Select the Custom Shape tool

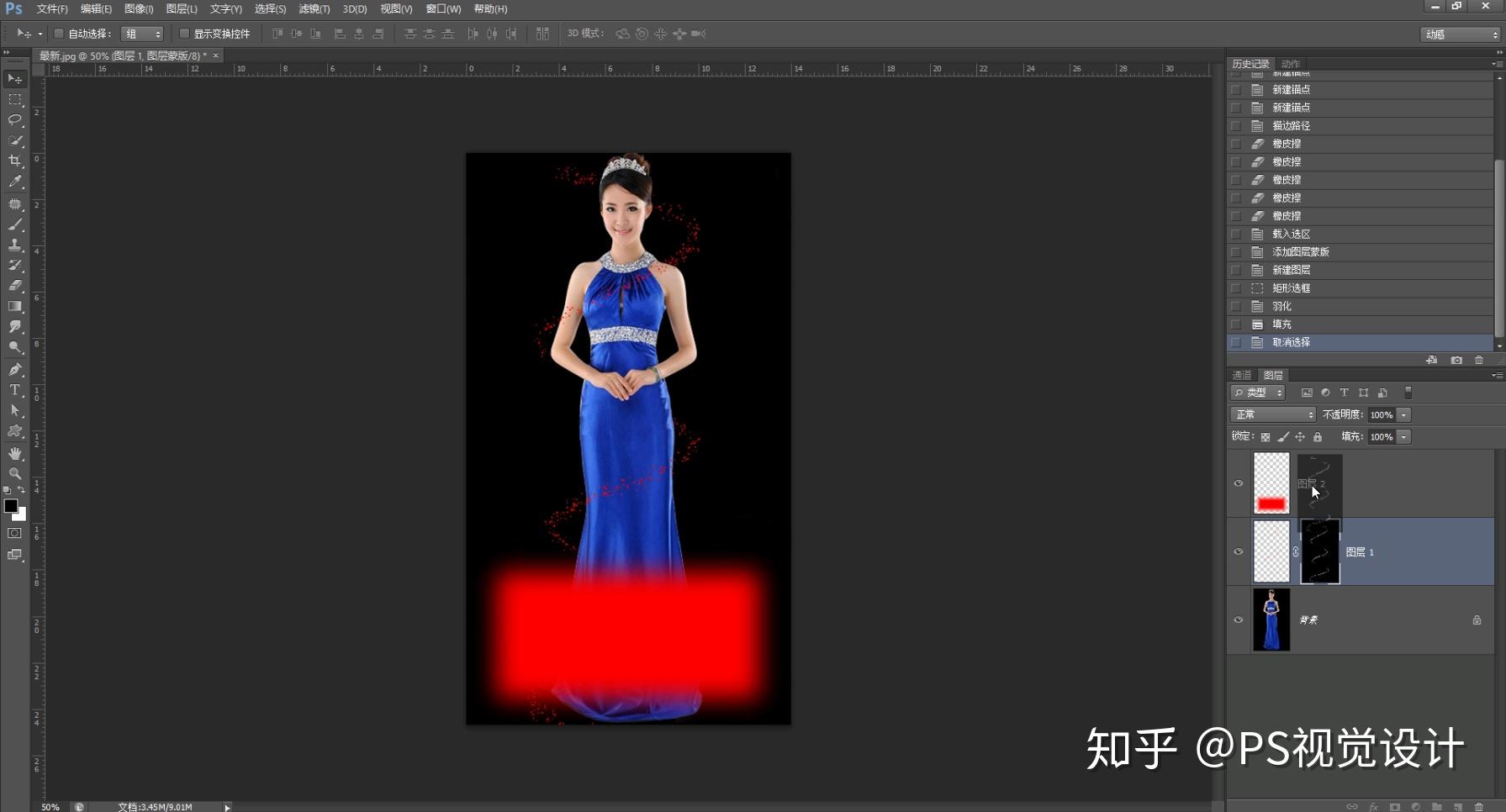[15, 431]
